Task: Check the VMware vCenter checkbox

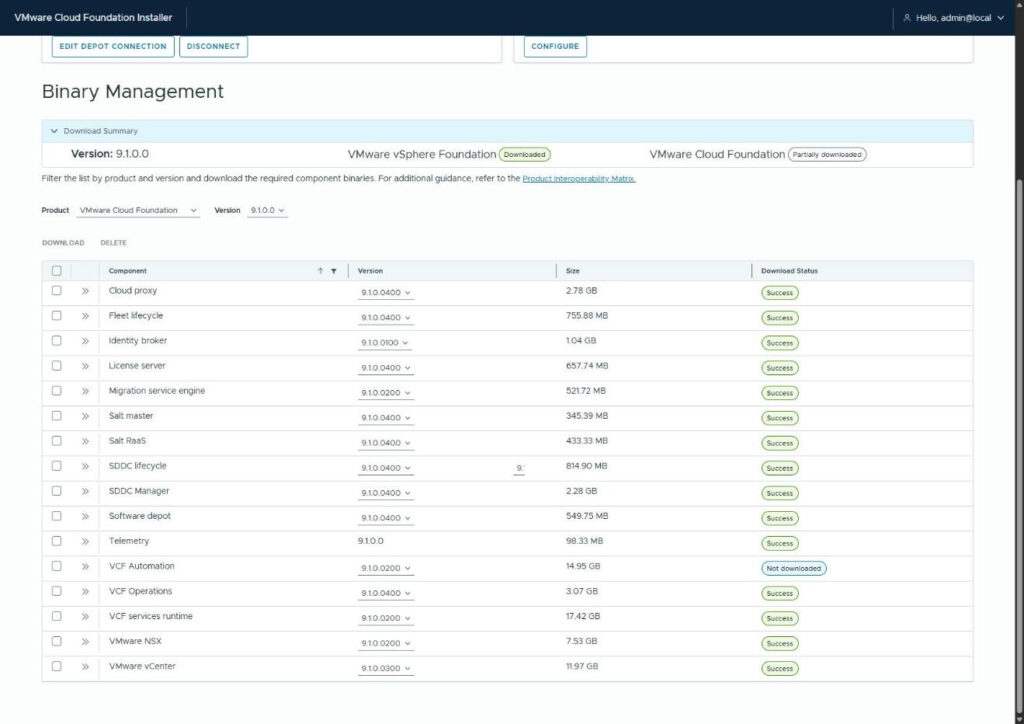Action: coord(57,666)
